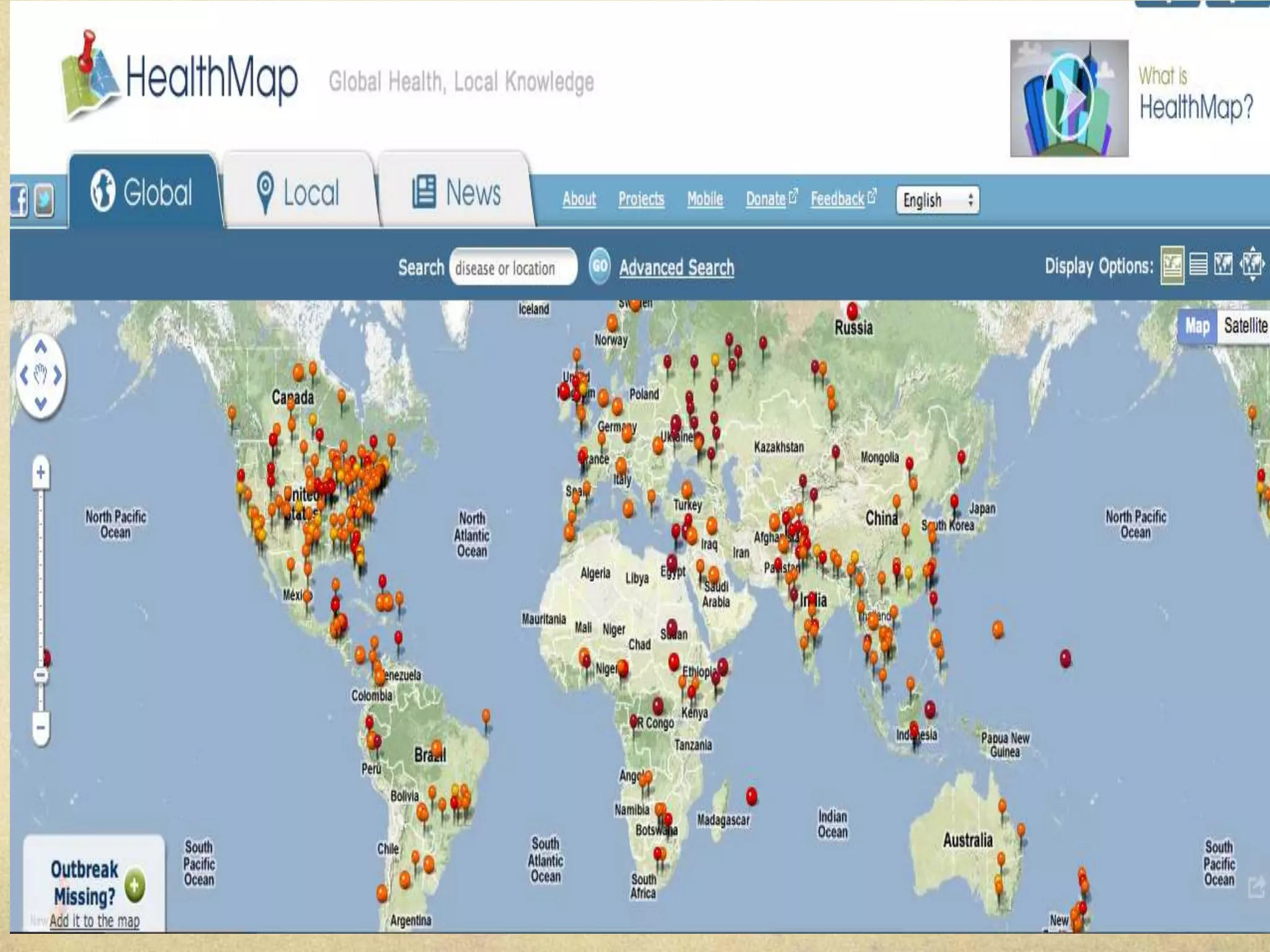Click the Facebook share icon

coord(19,201)
